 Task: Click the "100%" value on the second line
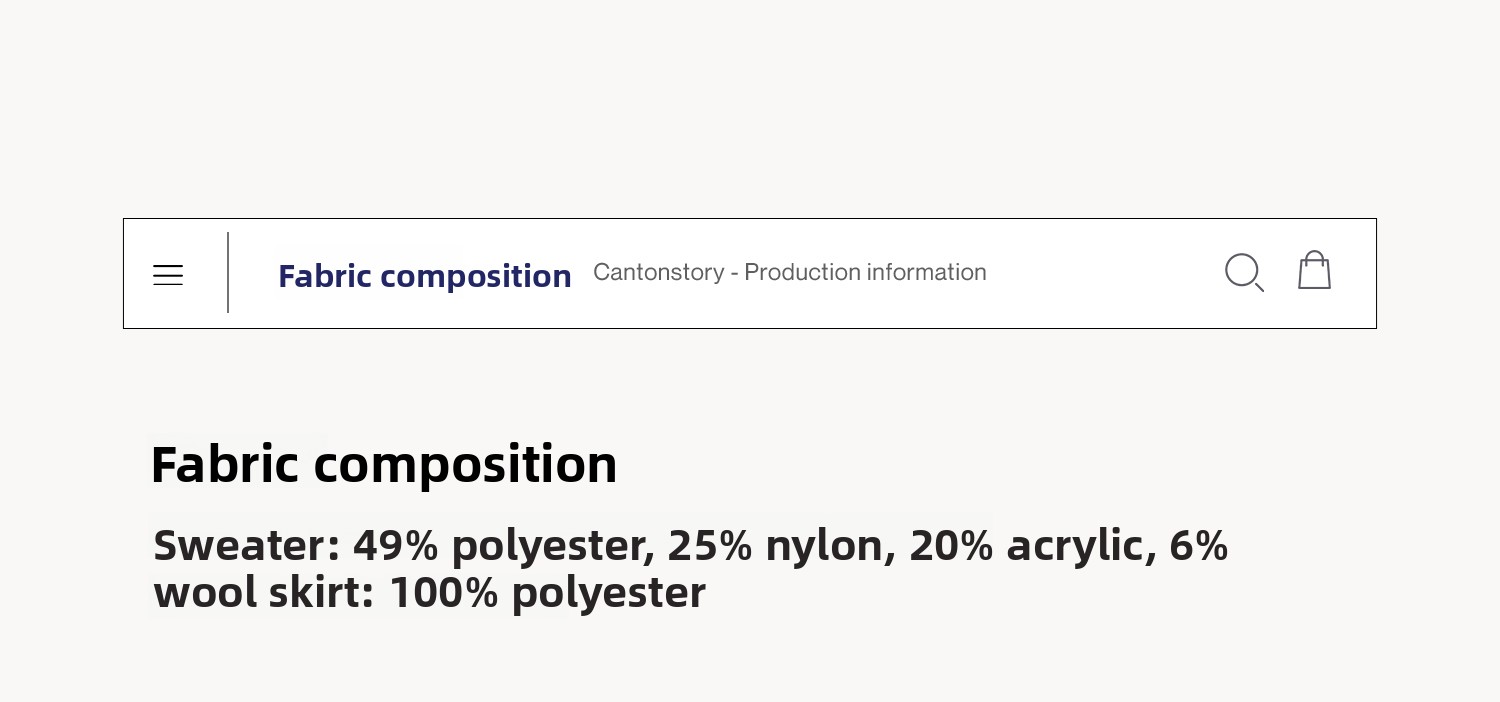[x=443, y=592]
